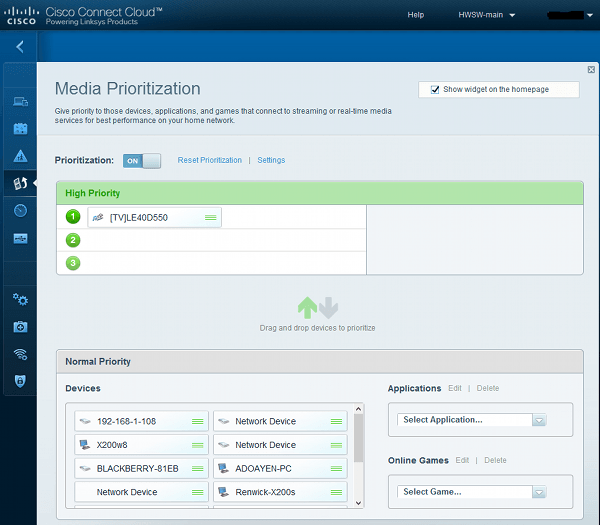Click Edit next to Online Games

pyautogui.click(x=462, y=460)
